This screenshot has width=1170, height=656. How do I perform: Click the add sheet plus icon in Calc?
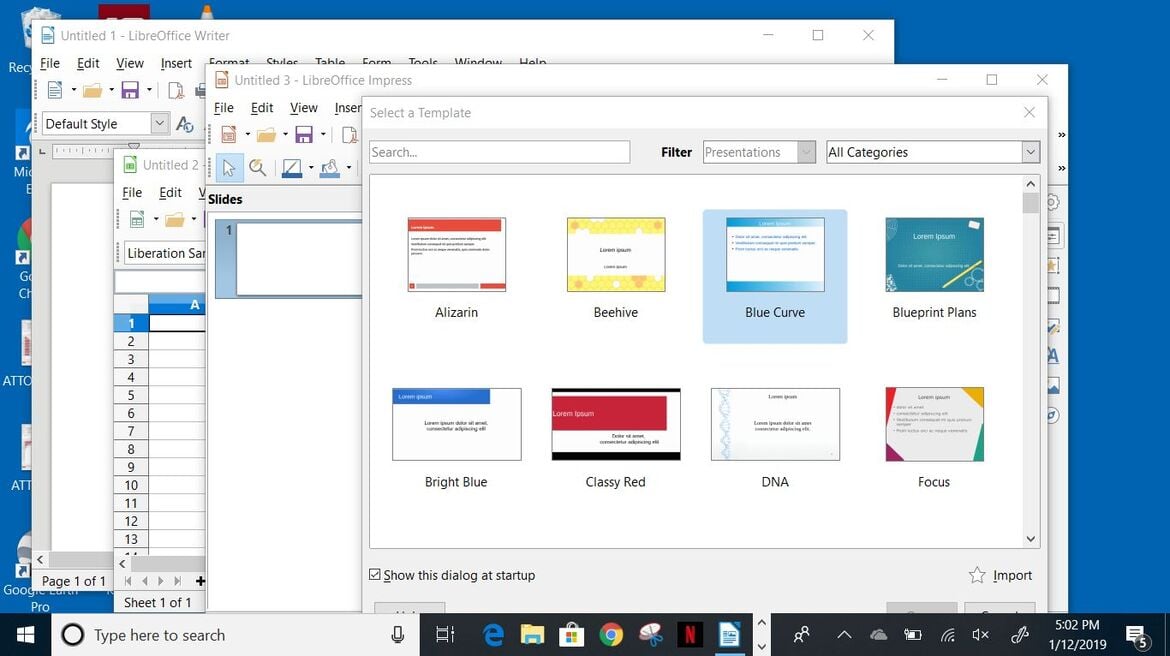click(x=200, y=581)
